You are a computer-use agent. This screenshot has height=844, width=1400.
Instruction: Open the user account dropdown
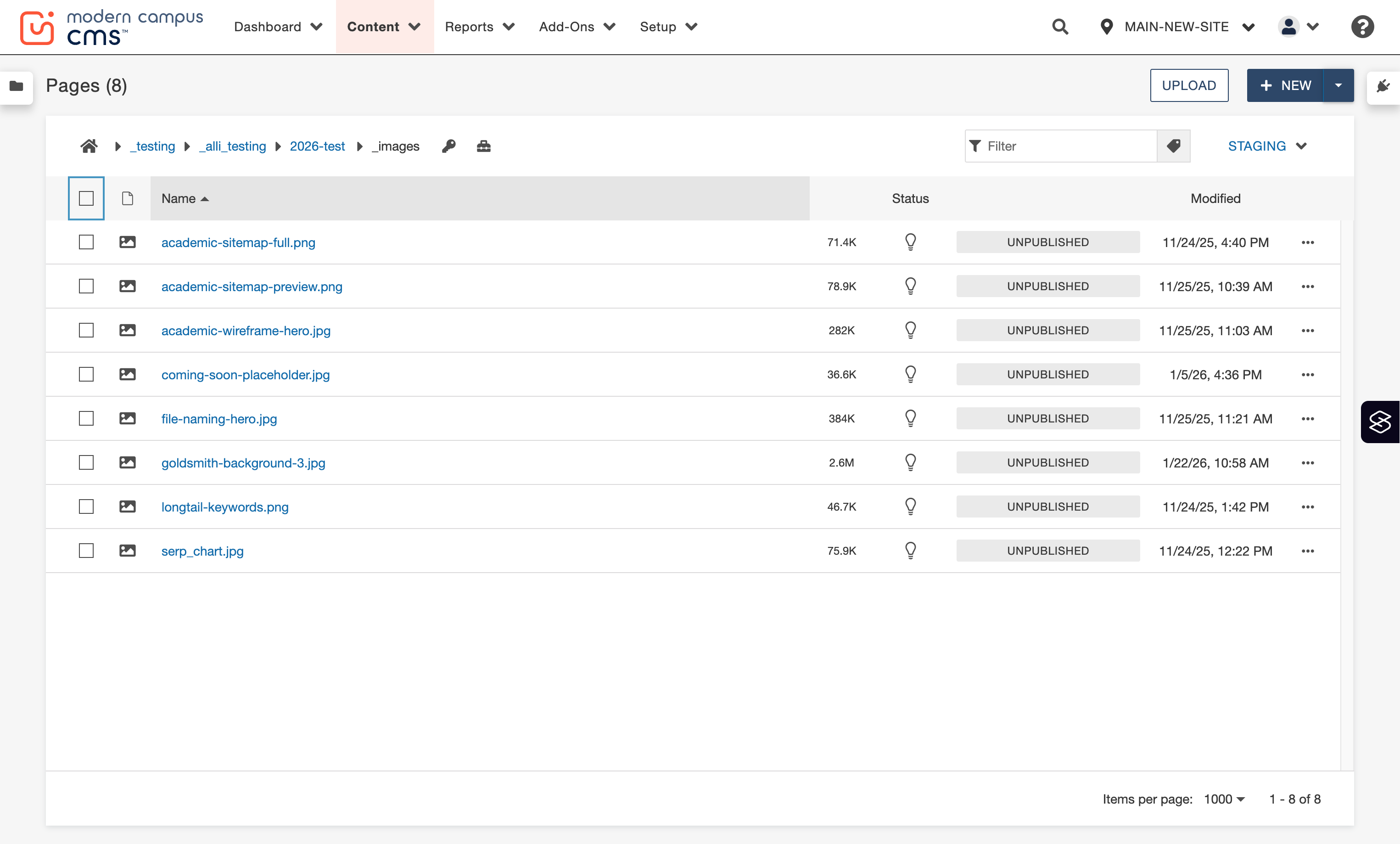pyautogui.click(x=1299, y=27)
